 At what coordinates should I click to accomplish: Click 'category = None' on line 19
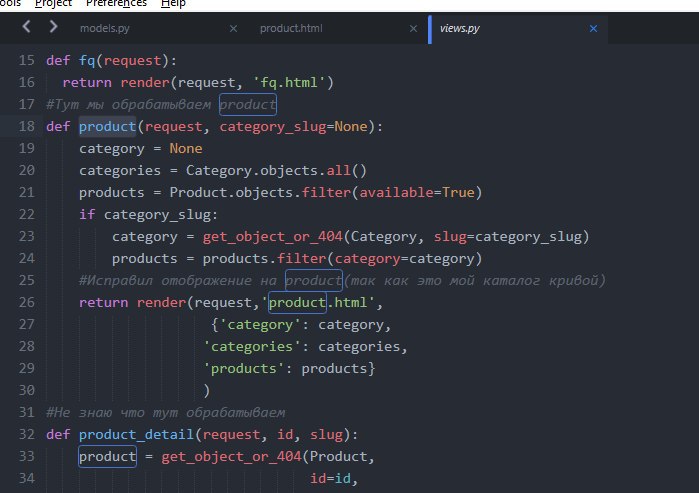tap(140, 148)
